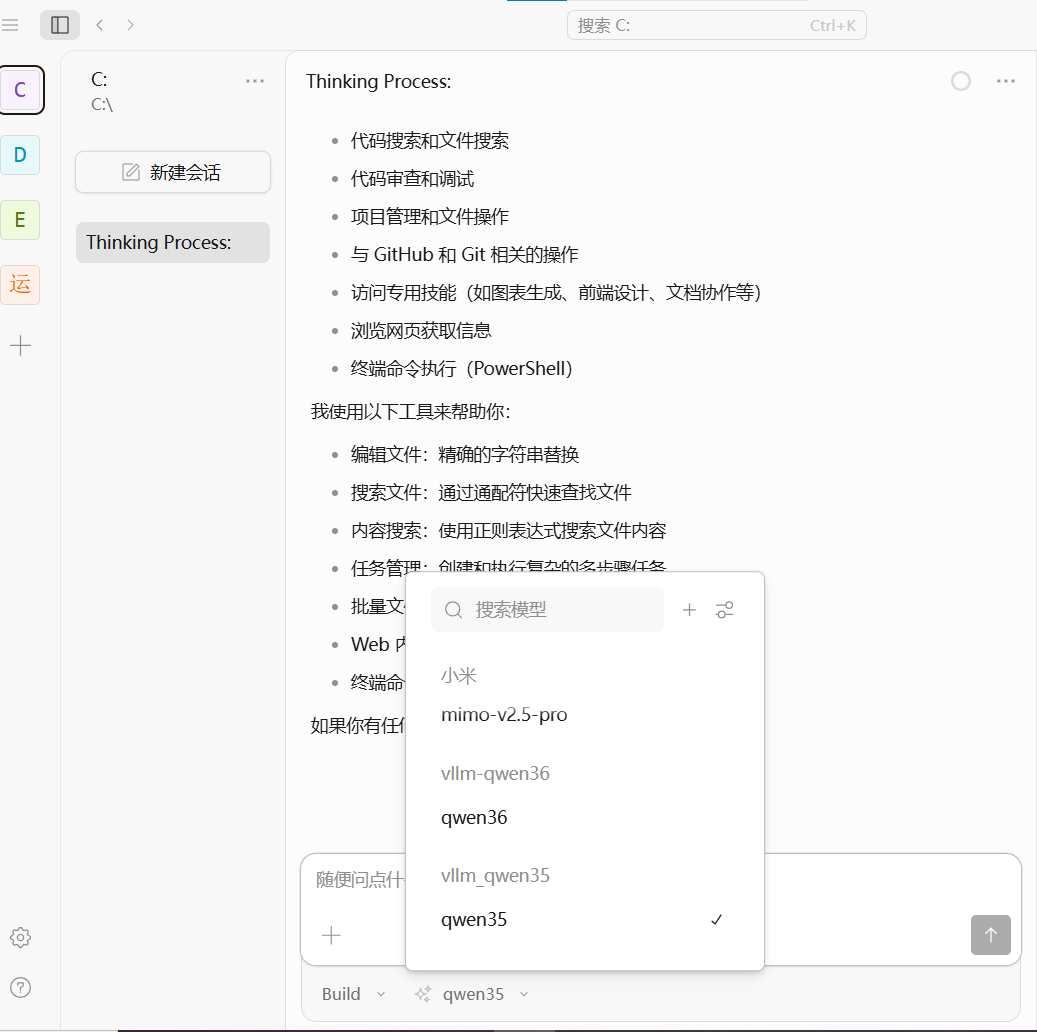Click the 代码审查和调试 bullet
This screenshot has height=1032, width=1037.
(412, 179)
